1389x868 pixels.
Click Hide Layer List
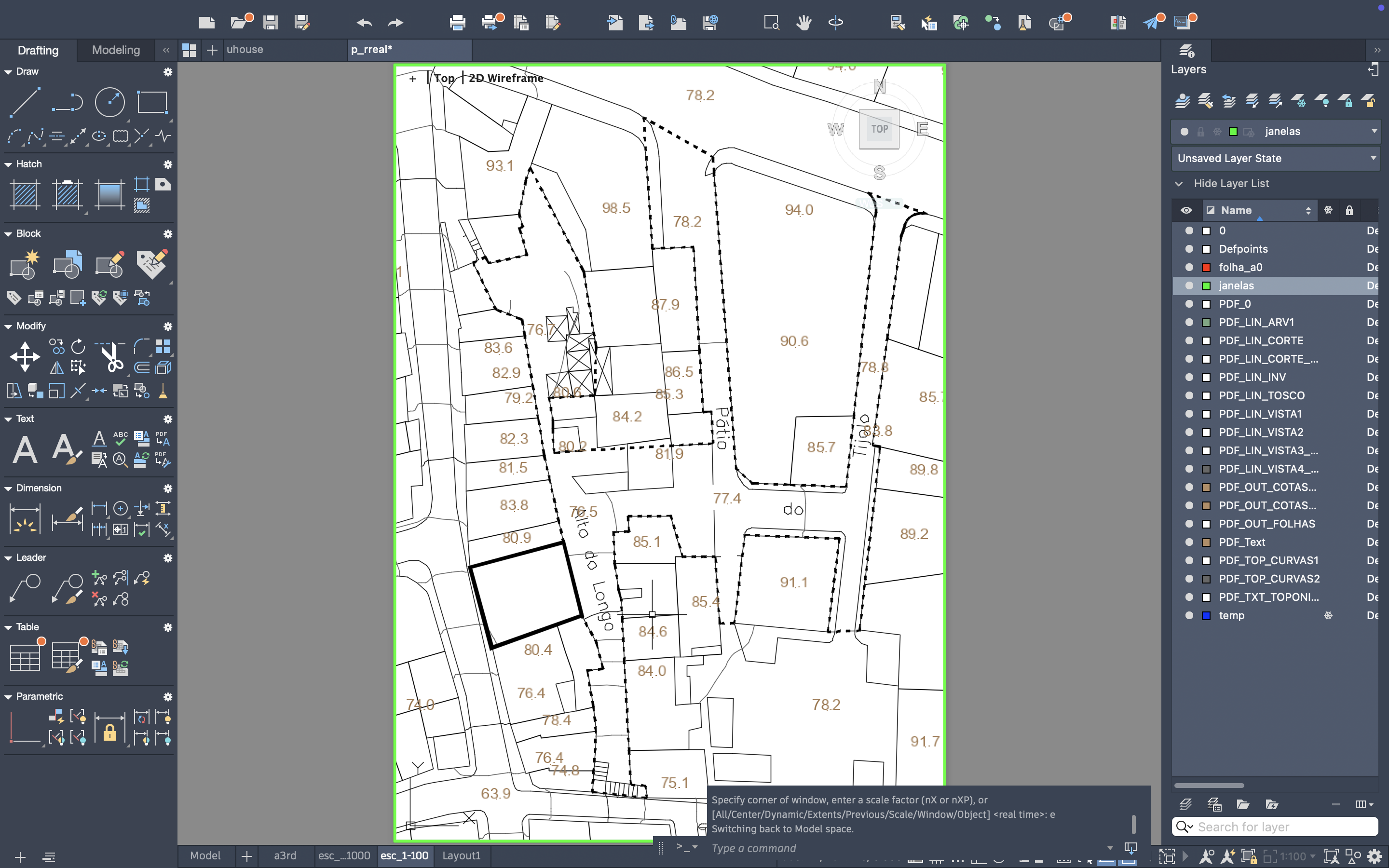point(1231,184)
